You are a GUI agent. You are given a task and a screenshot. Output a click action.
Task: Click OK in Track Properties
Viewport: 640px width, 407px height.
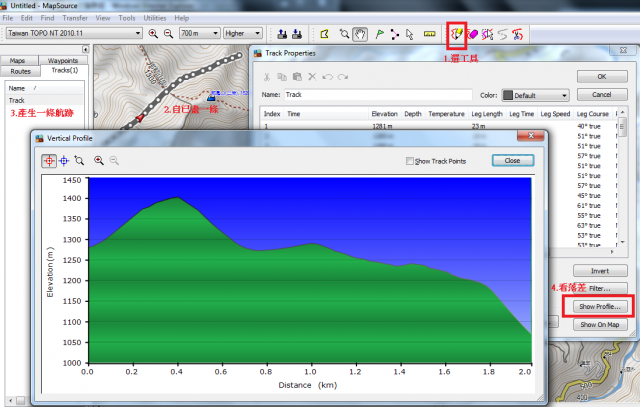(602, 76)
